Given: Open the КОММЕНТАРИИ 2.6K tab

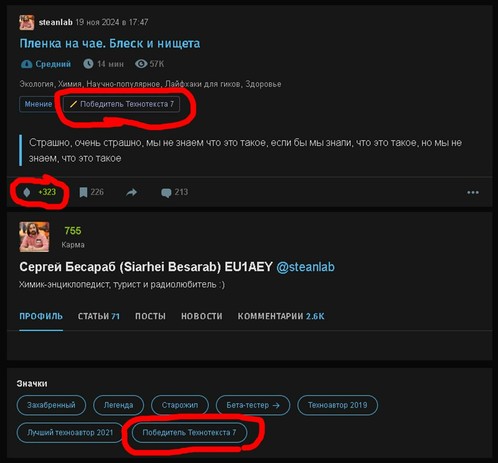Looking at the screenshot, I should [281, 316].
